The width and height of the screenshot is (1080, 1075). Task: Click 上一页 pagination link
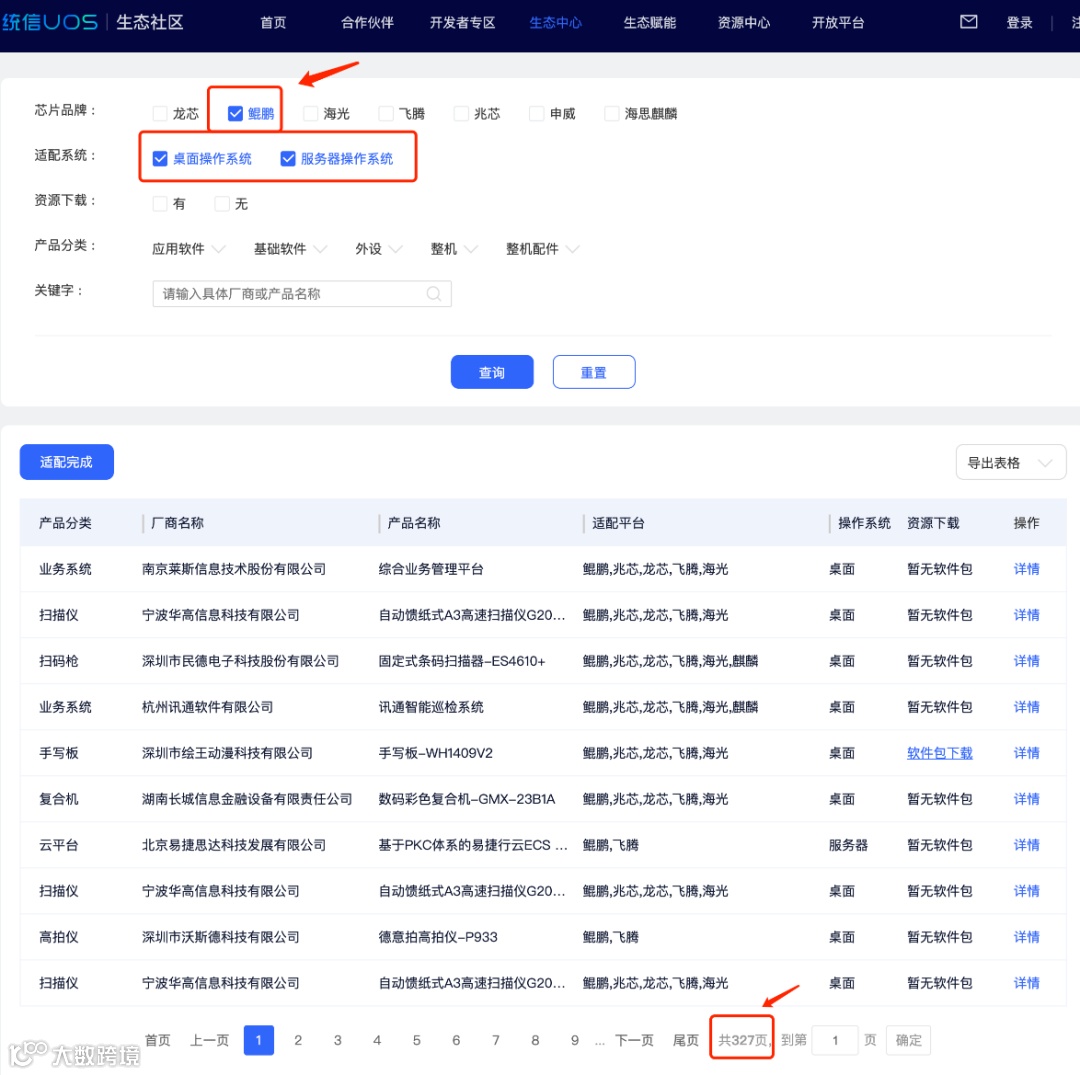[209, 1041]
